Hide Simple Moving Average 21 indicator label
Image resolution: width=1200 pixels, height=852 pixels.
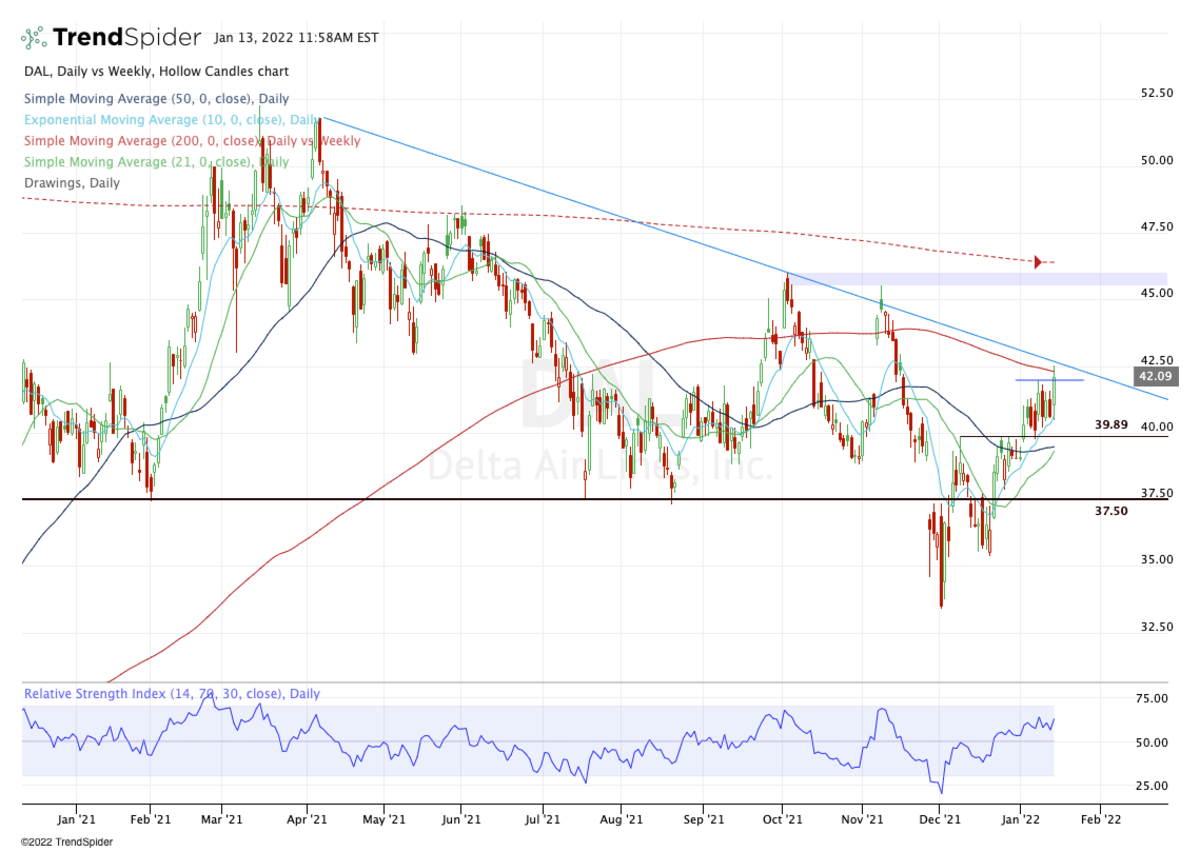click(156, 162)
